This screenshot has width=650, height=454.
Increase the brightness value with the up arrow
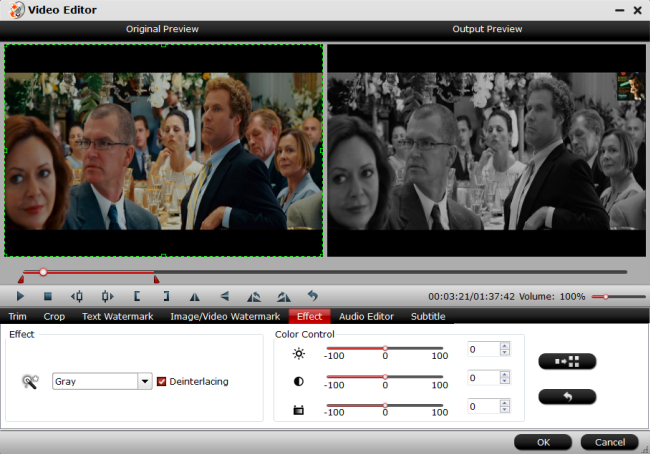coord(504,346)
